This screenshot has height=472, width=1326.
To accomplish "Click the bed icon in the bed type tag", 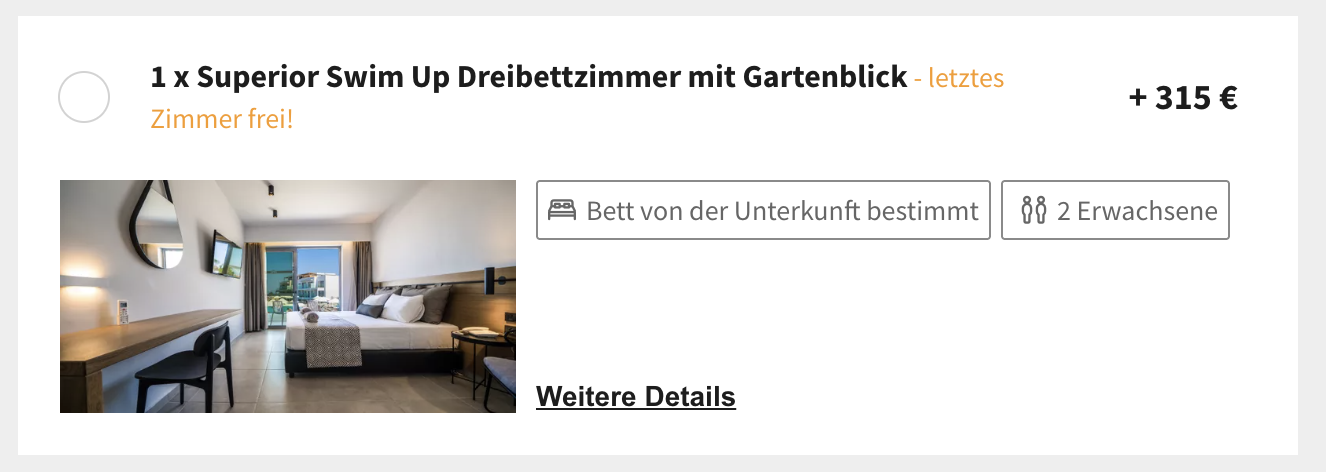I will coord(562,211).
